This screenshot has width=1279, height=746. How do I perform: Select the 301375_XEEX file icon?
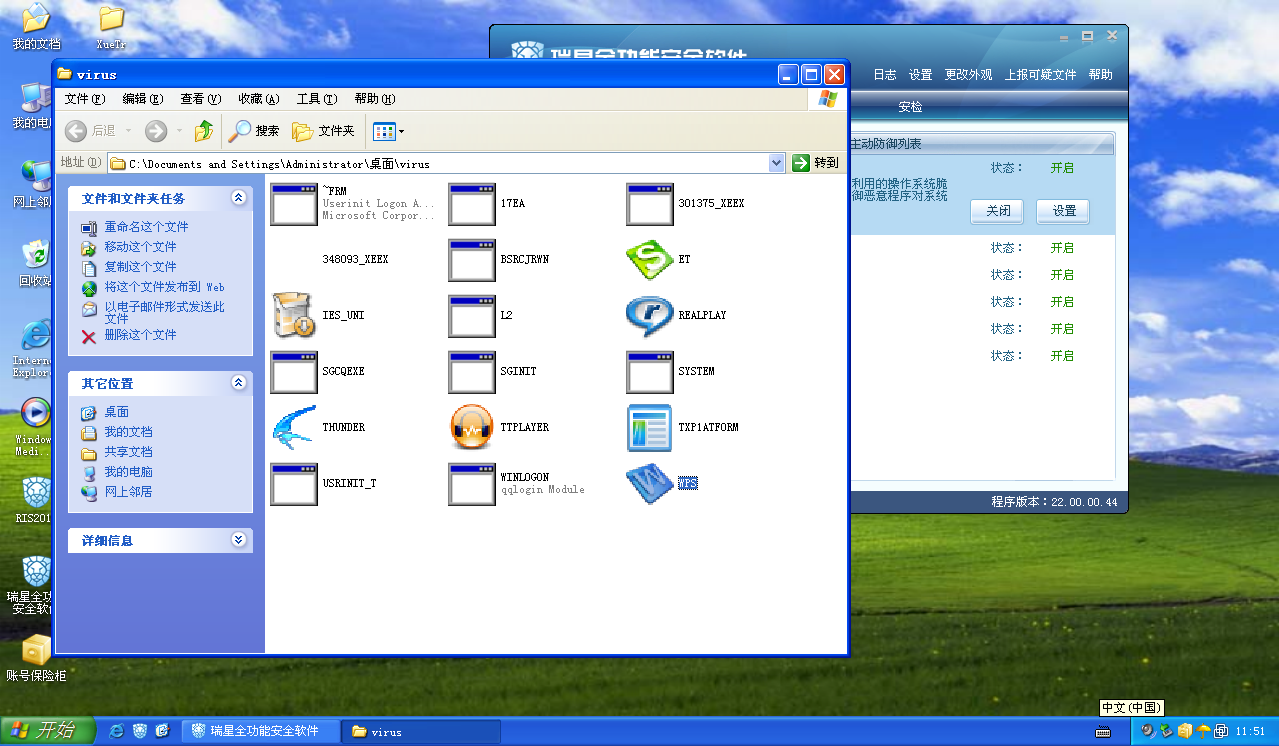[650, 204]
